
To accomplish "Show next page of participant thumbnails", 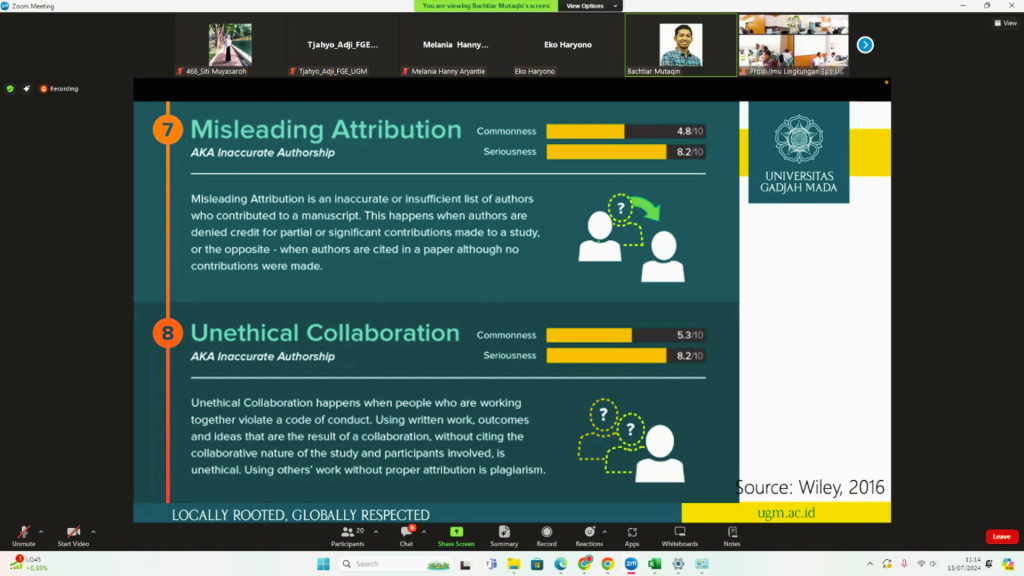I will (x=866, y=44).
